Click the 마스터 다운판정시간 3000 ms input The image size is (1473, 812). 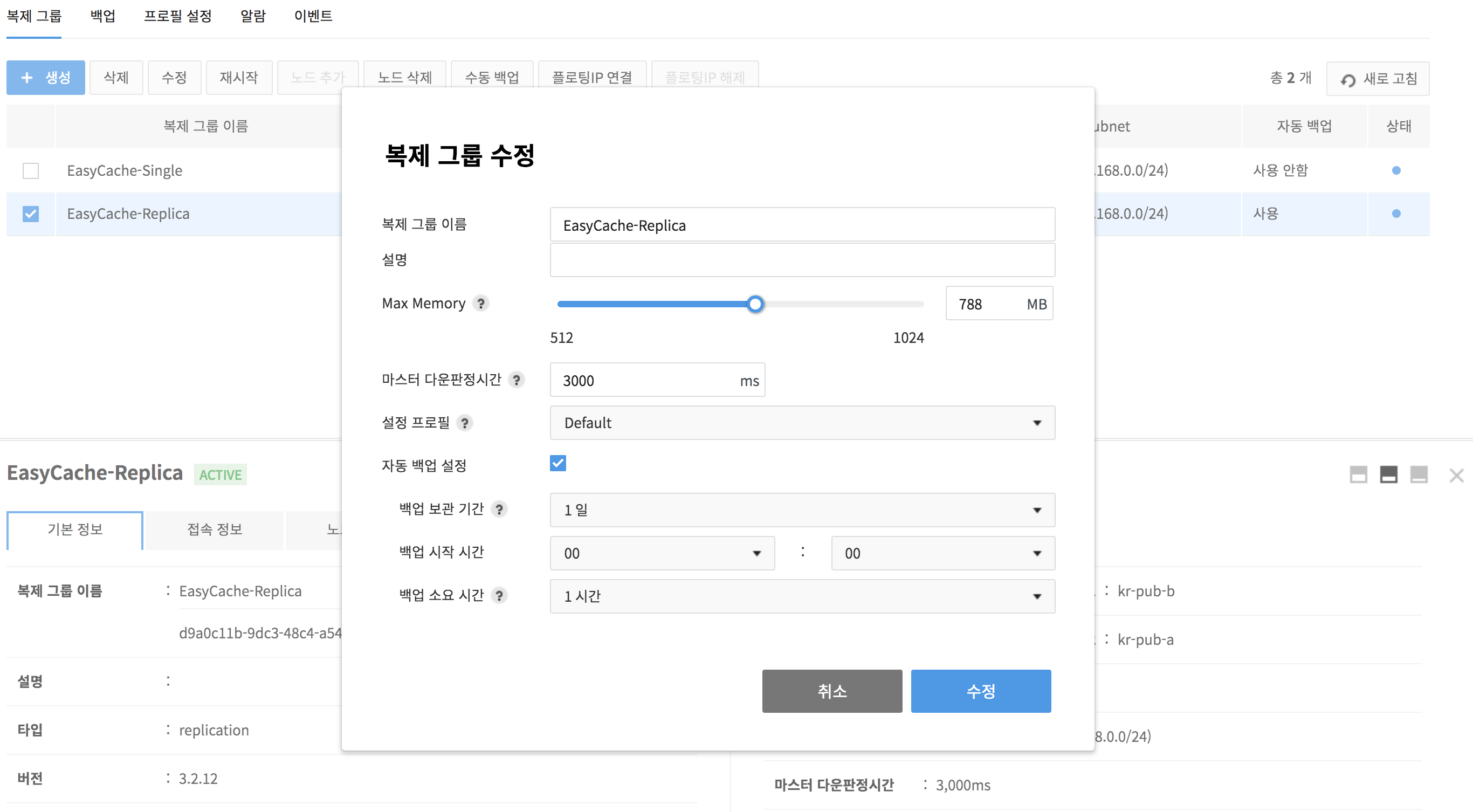tap(657, 380)
